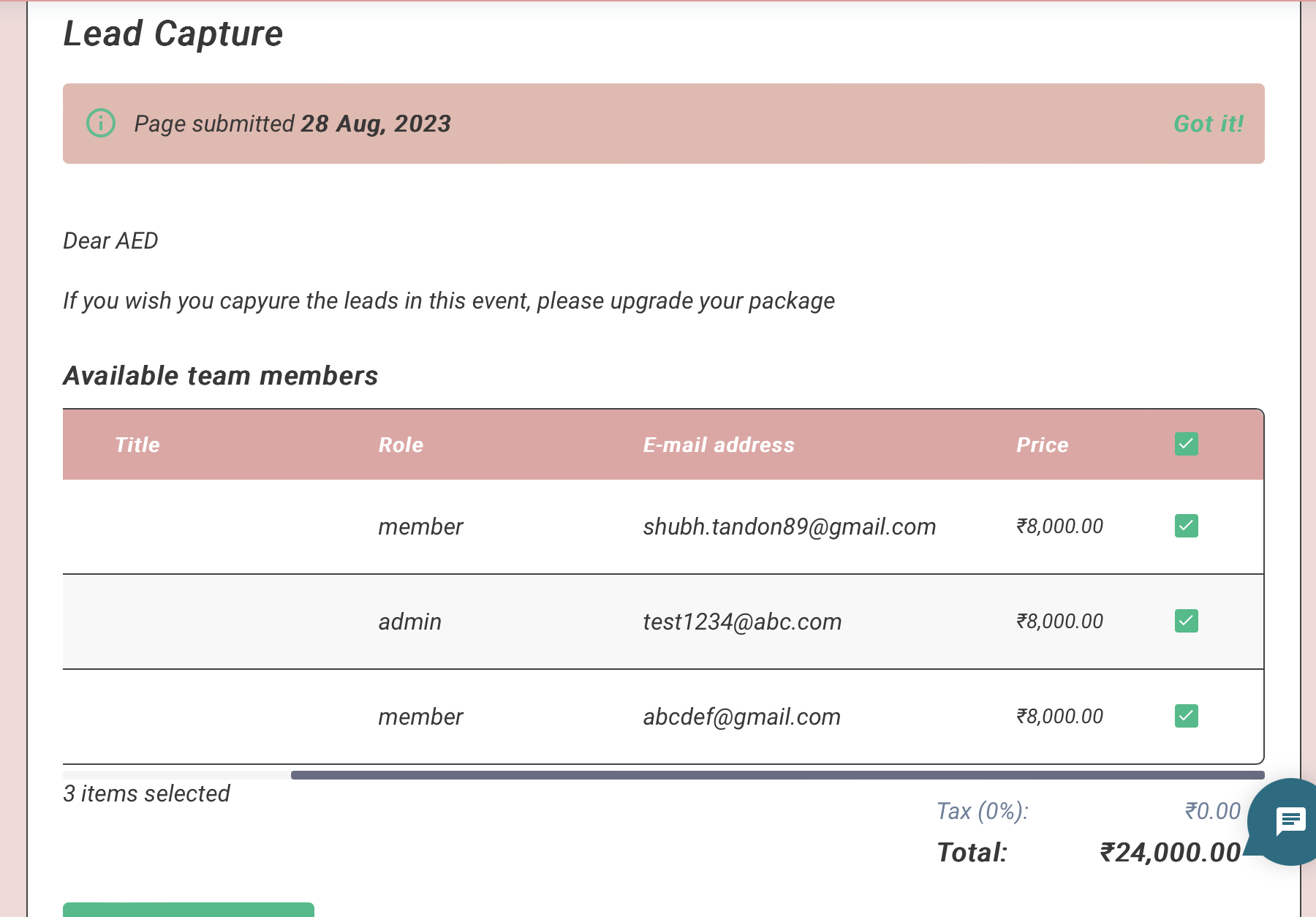Viewport: 1316px width, 917px height.
Task: Click the admin role cell
Action: coord(409,622)
